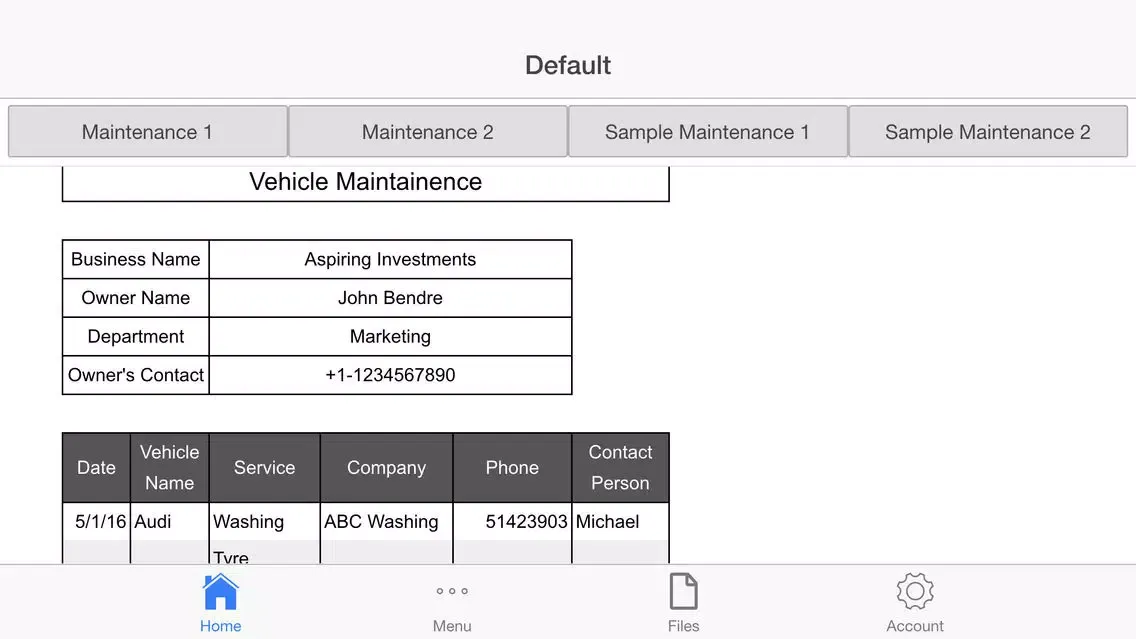The image size is (1136, 639).
Task: Select the +1-1234567890 phone cell
Action: coord(390,375)
